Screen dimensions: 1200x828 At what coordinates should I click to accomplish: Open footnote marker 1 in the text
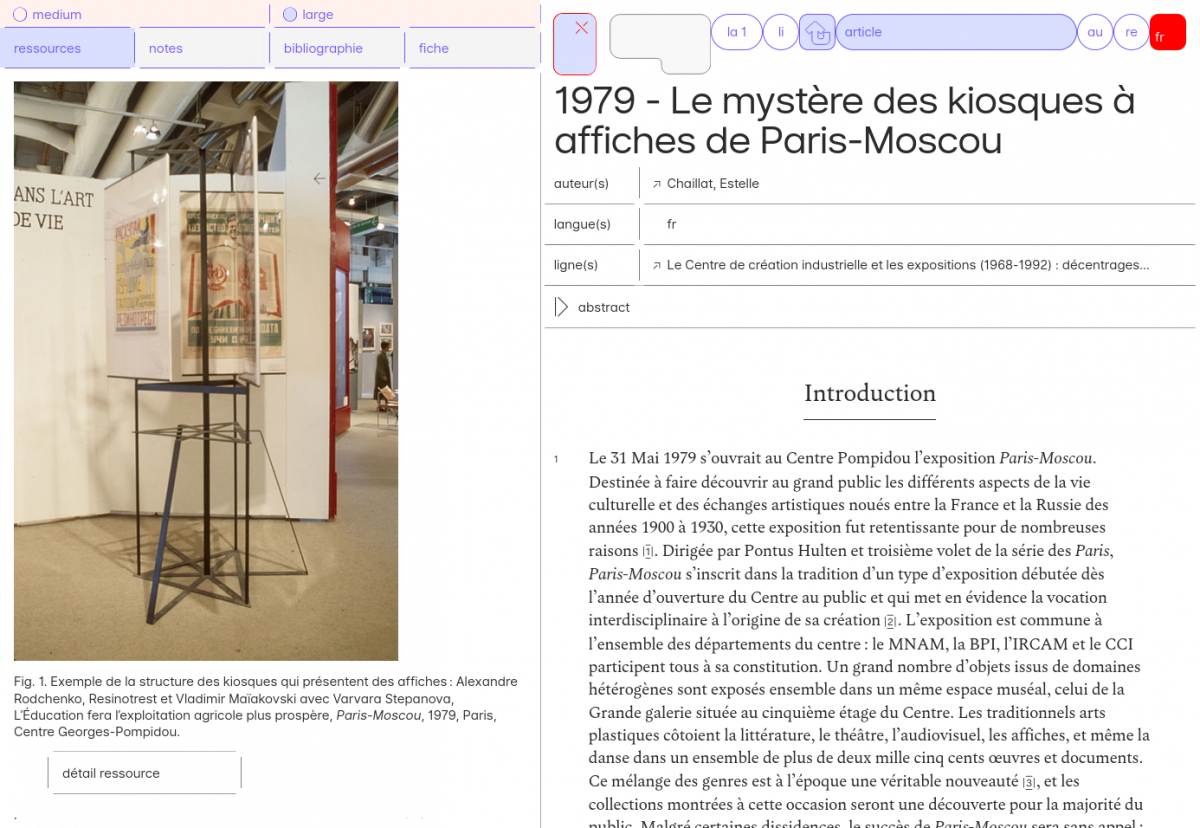point(648,551)
